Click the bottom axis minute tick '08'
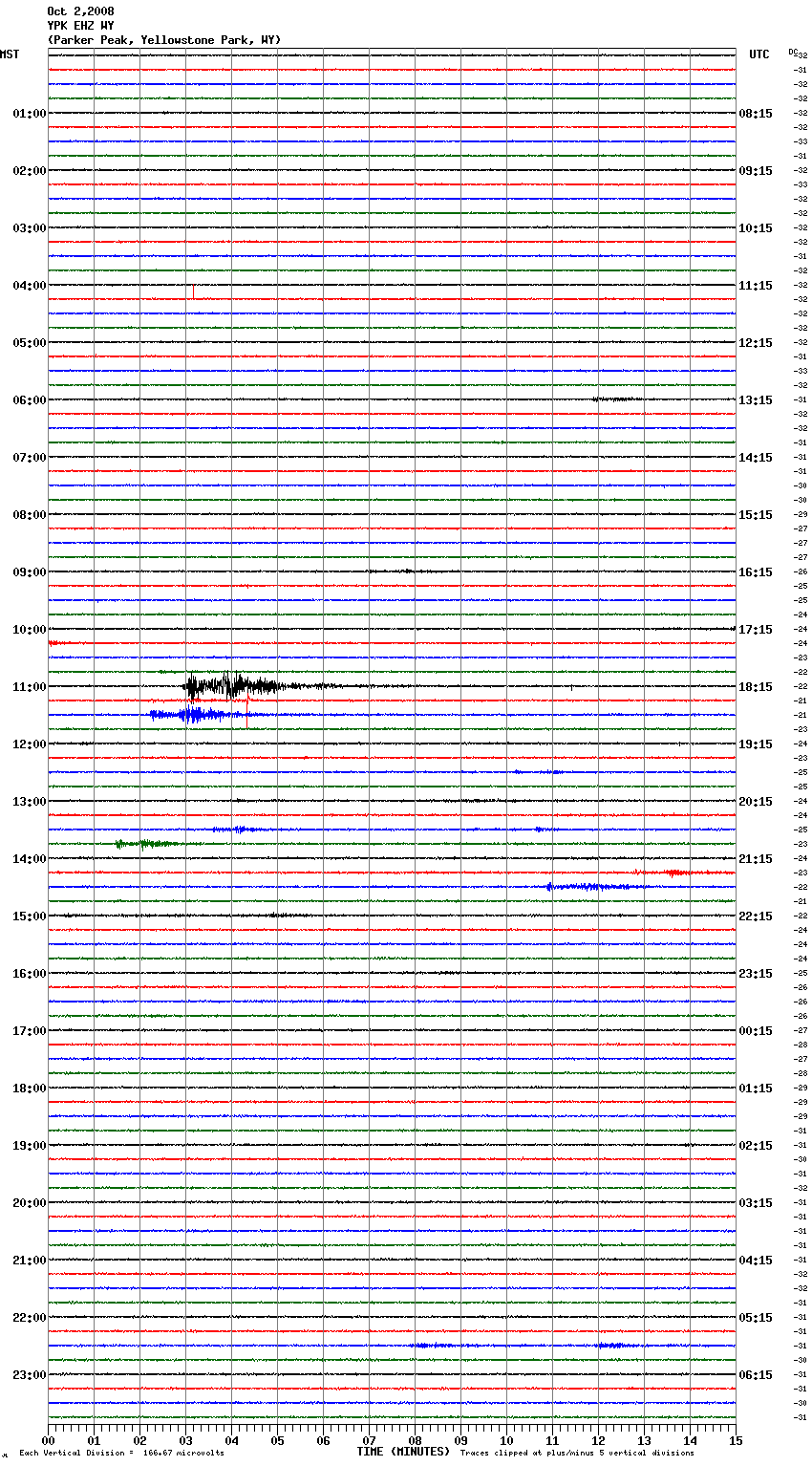The image size is (812, 1466). (415, 1440)
